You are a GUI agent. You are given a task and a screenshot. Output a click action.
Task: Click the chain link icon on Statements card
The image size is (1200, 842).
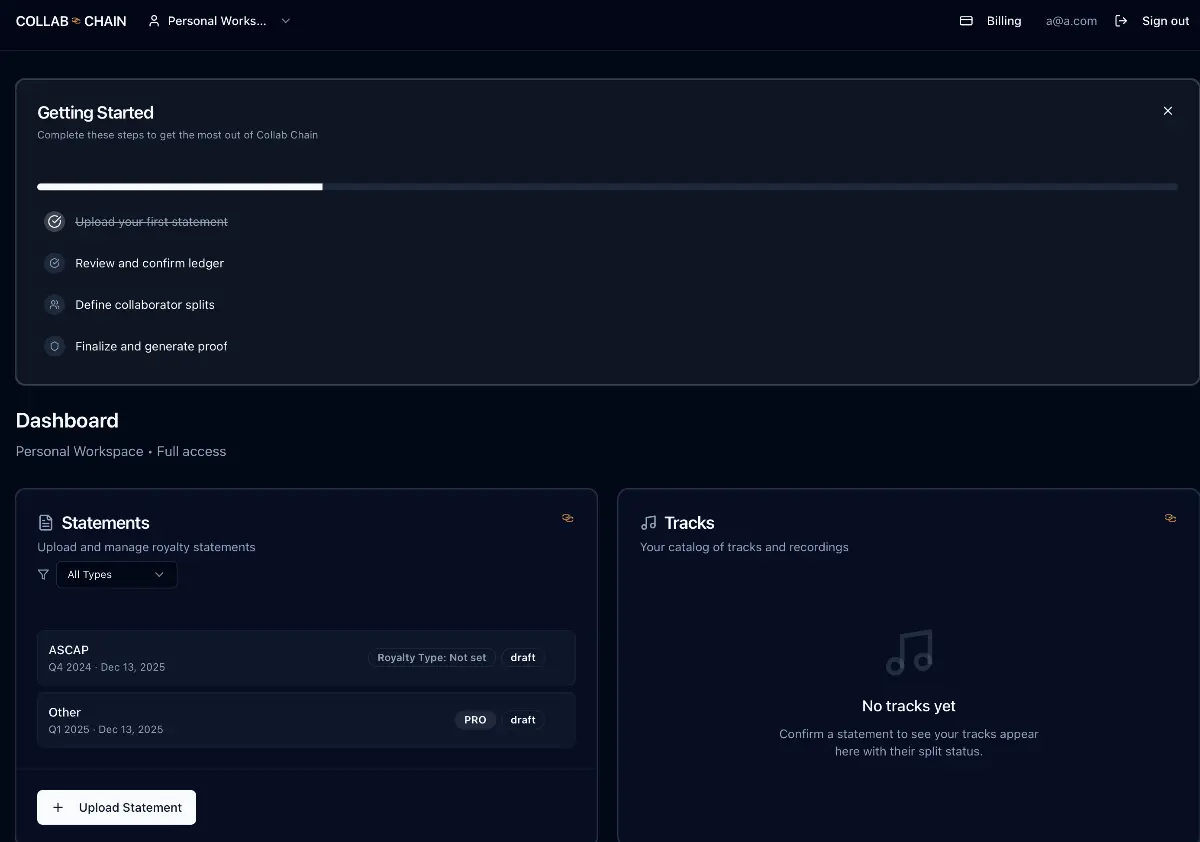point(568,518)
